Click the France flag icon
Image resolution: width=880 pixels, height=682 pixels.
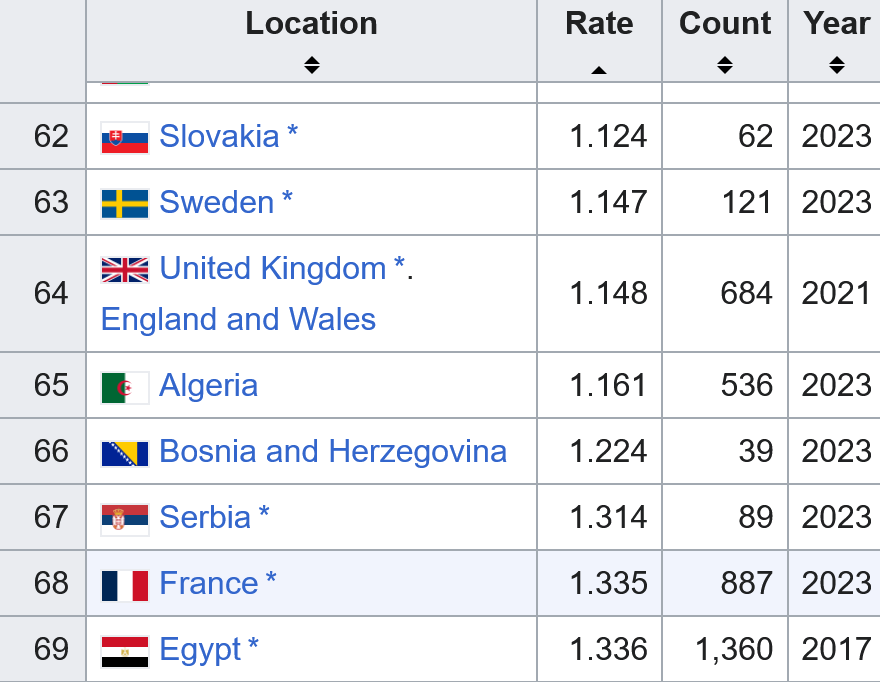(x=125, y=584)
